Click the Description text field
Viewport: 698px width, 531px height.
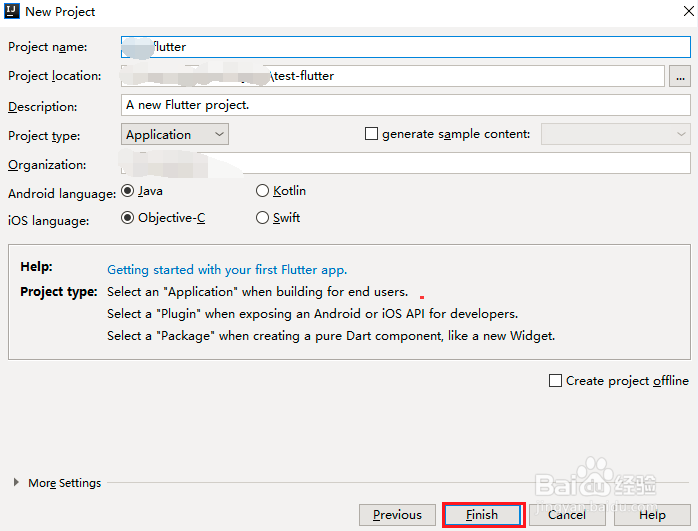[x=406, y=105]
